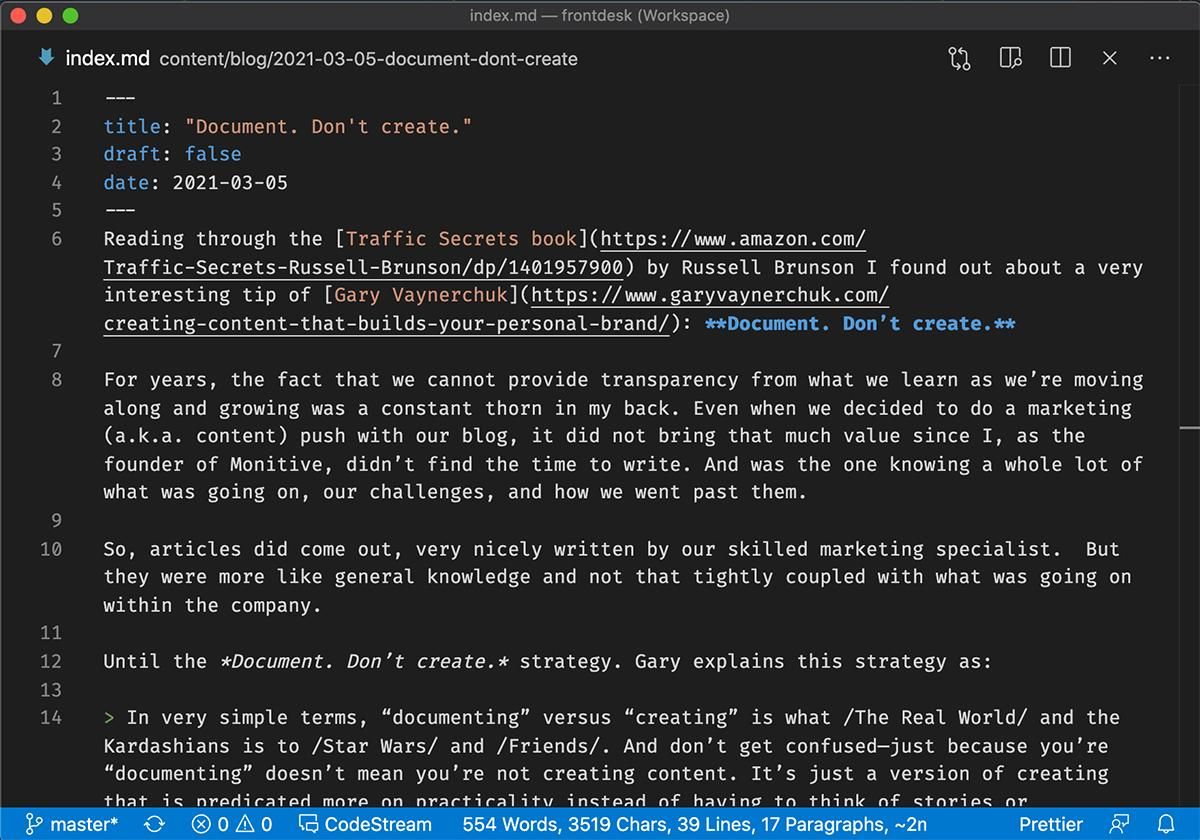Ring the notifications bell icon
This screenshot has width=1200, height=840.
[1165, 825]
